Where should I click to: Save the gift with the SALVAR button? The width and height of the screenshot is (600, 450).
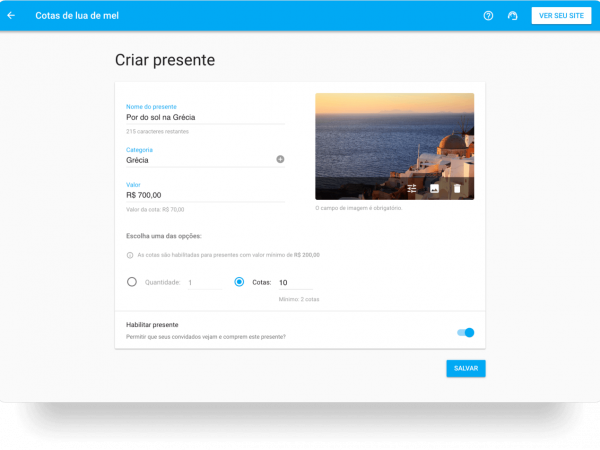466,368
